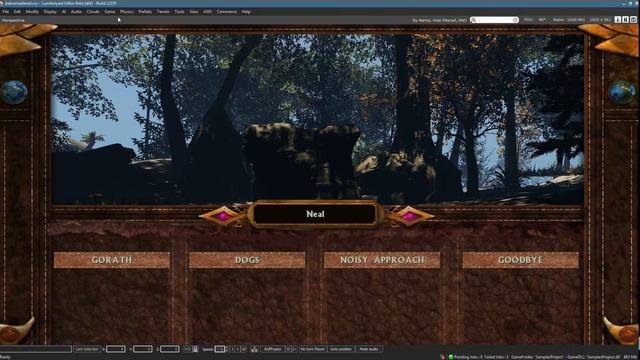Click the Ready status text
This screenshot has width=640, height=360.
[x=5, y=357]
